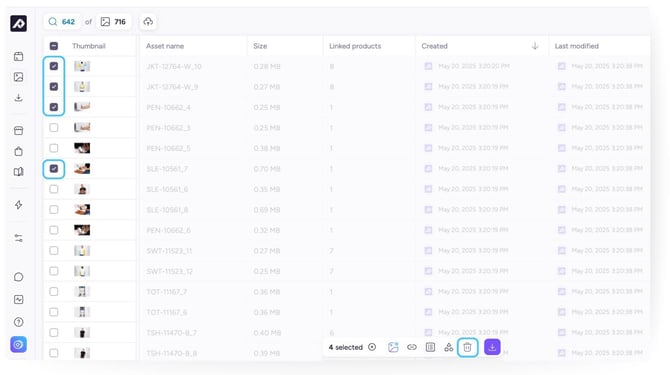Open the storefront icon in sidebar
Viewport: 670px width, 375px height.
coord(18,131)
